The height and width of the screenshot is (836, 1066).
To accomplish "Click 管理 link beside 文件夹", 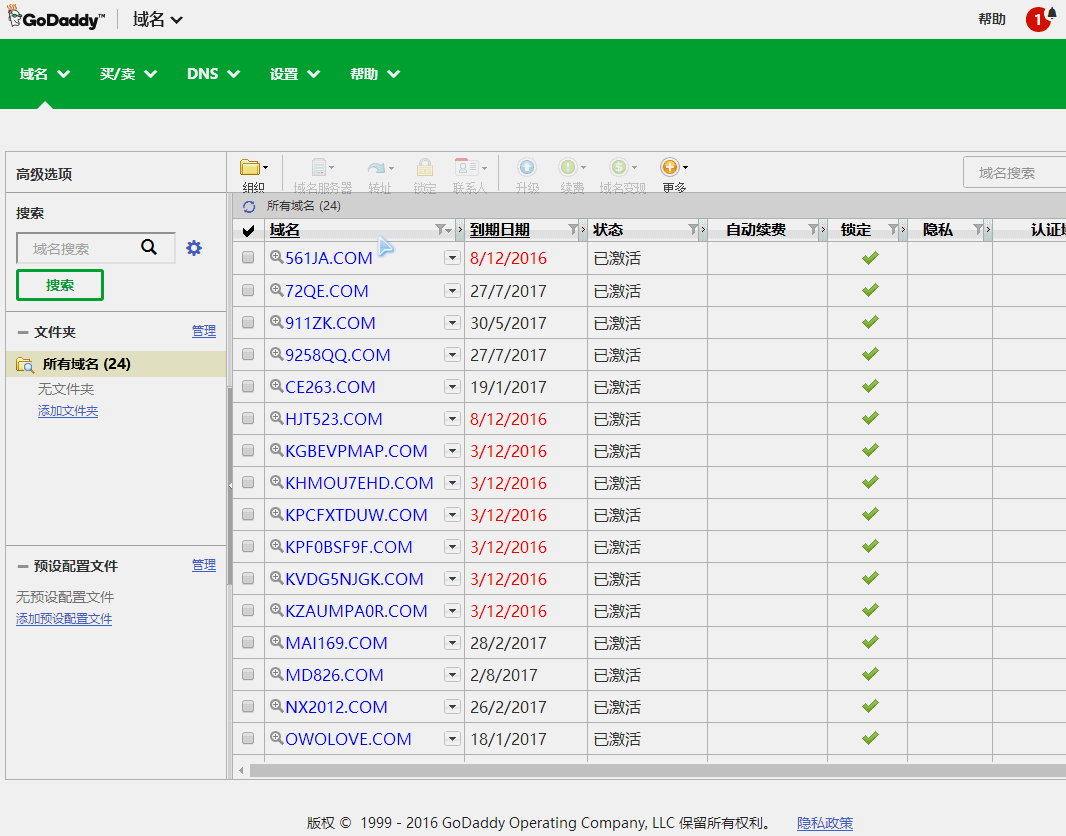I will pyautogui.click(x=203, y=331).
